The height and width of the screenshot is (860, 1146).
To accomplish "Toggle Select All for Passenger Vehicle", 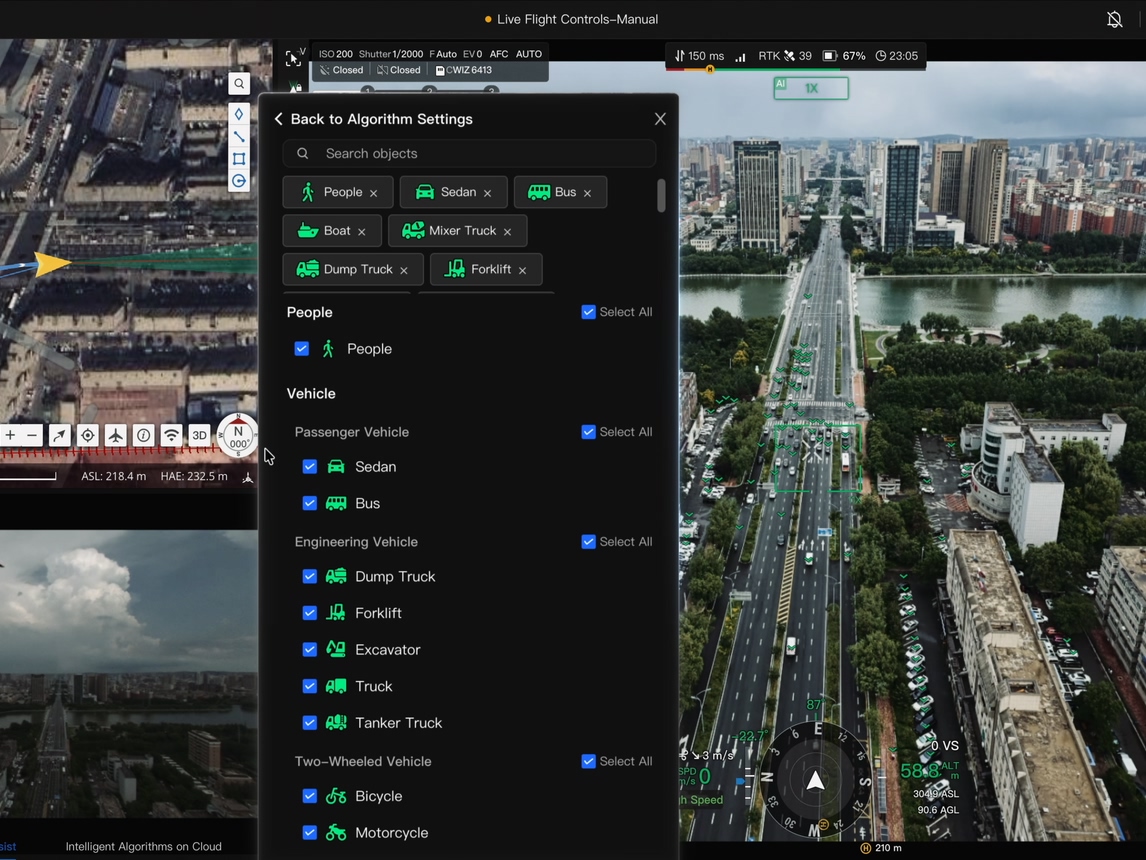I will point(588,432).
